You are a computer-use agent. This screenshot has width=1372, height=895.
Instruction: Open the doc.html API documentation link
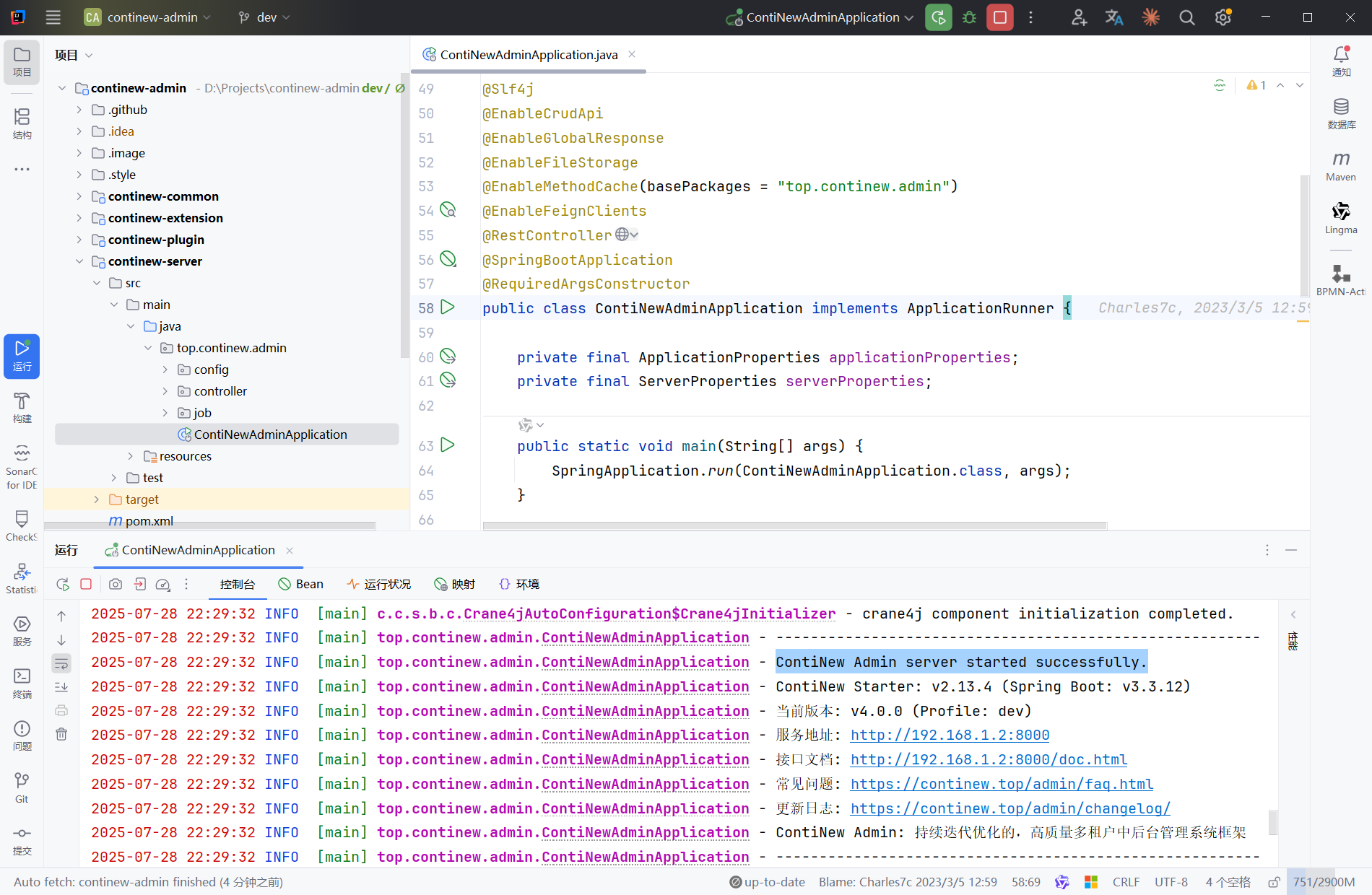[x=989, y=759]
